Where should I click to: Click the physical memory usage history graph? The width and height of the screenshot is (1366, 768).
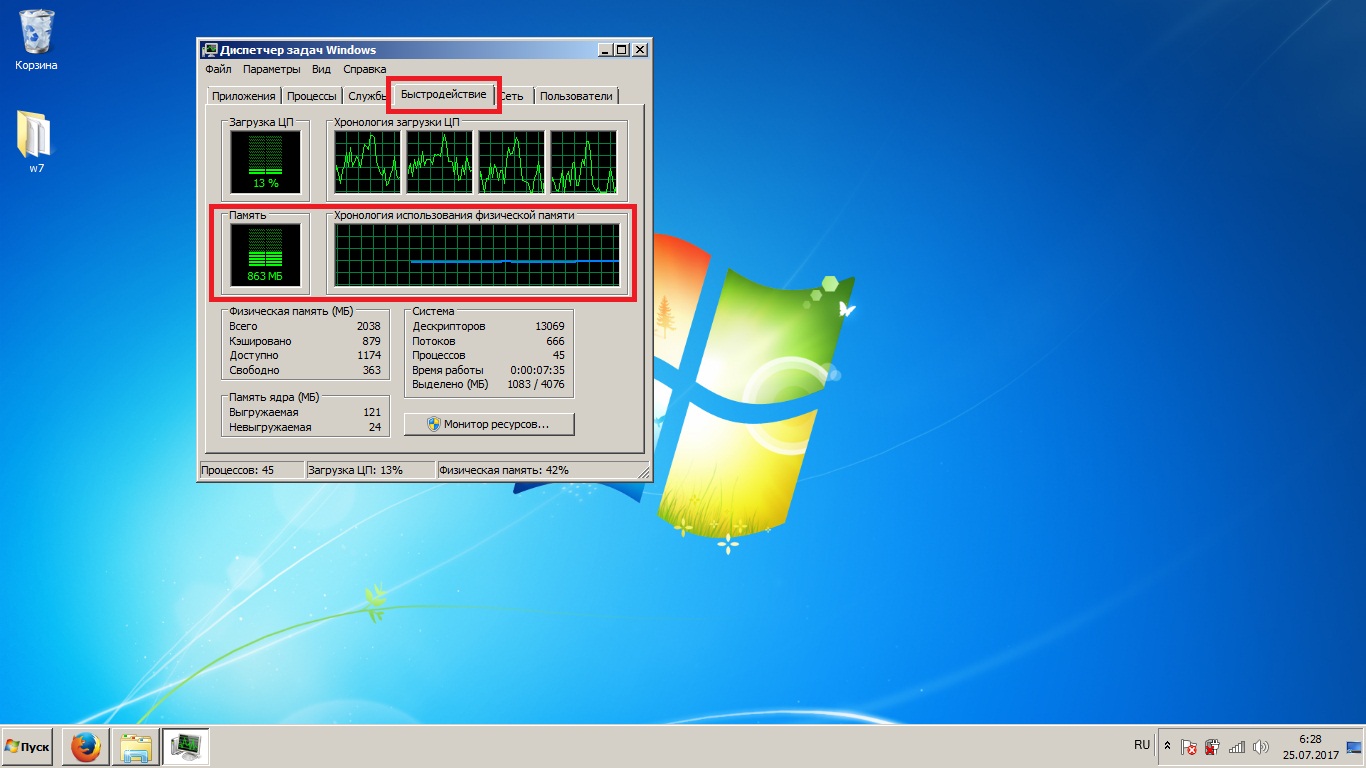click(477, 254)
